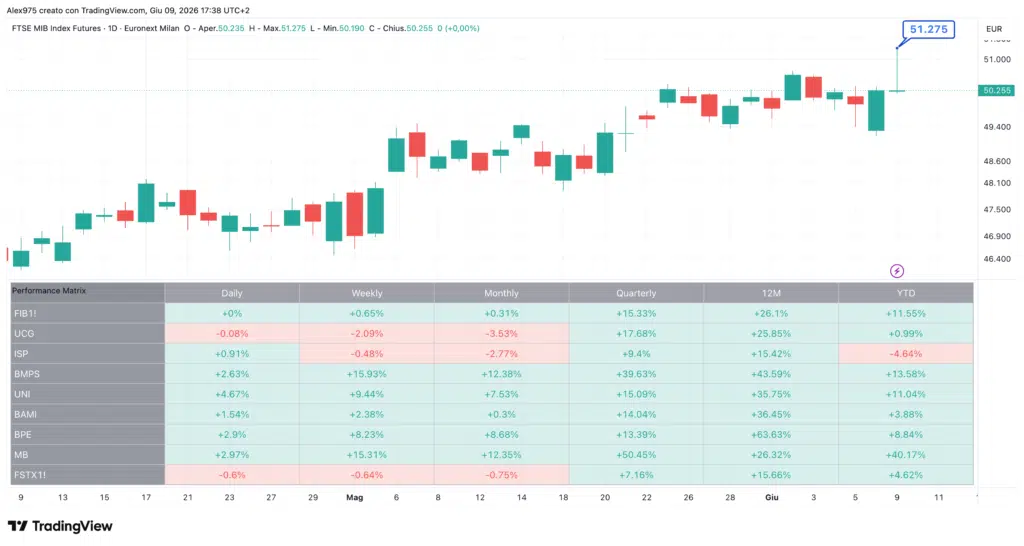Select the YTD column header
Viewport: 1024px width, 546px height.
[906, 293]
